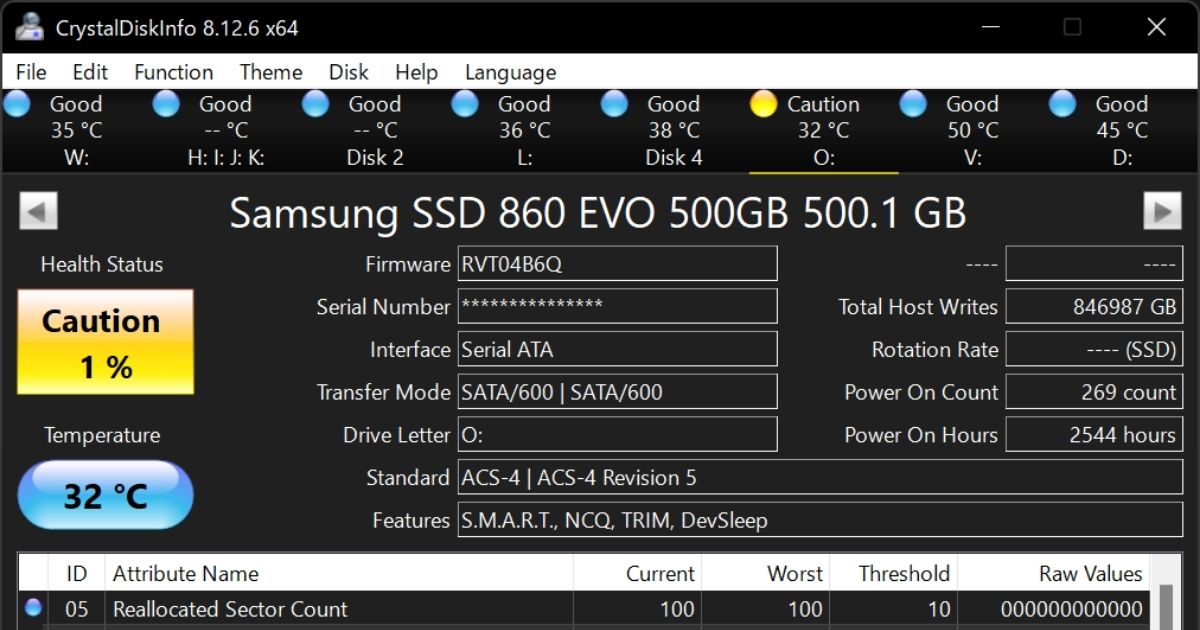This screenshot has height=630, width=1200.
Task: Click the ID column header
Action: tap(77, 574)
